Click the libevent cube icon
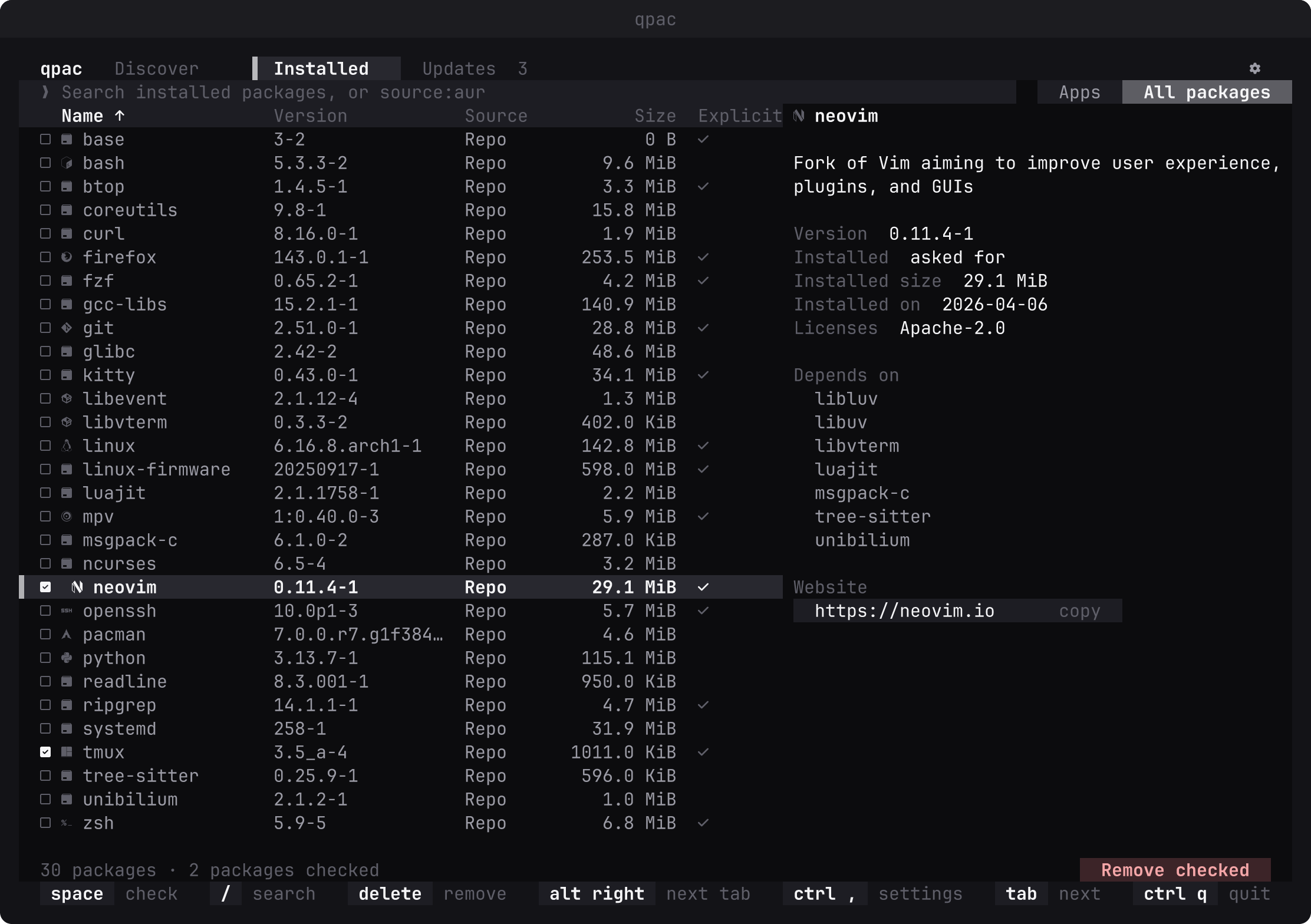The image size is (1311, 924). pyautogui.click(x=67, y=398)
